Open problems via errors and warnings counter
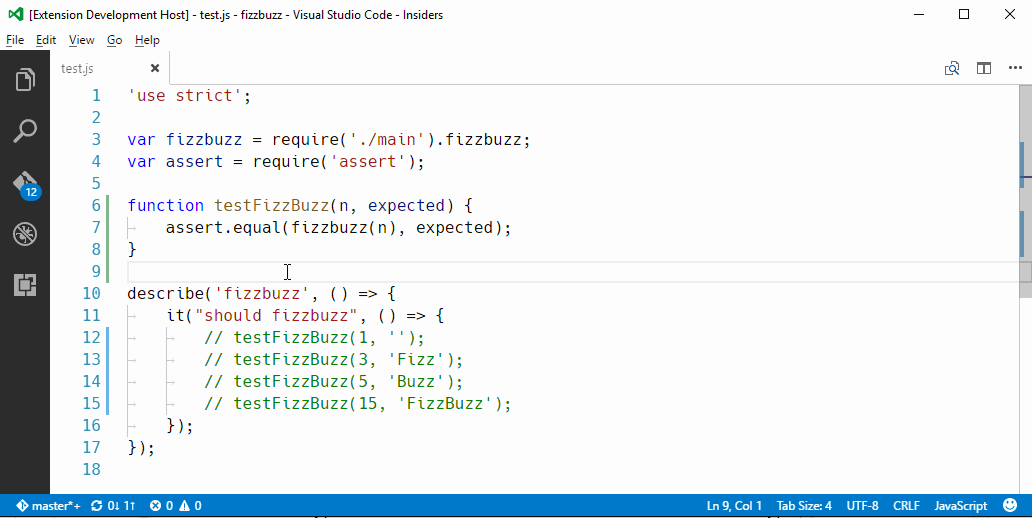The width and height of the screenshot is (1032, 518). pos(176,505)
